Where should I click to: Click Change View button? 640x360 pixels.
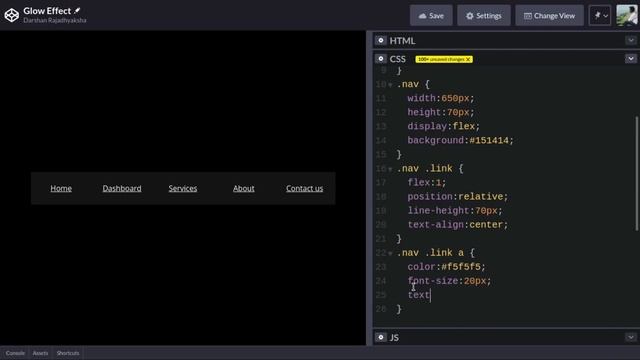click(549, 16)
